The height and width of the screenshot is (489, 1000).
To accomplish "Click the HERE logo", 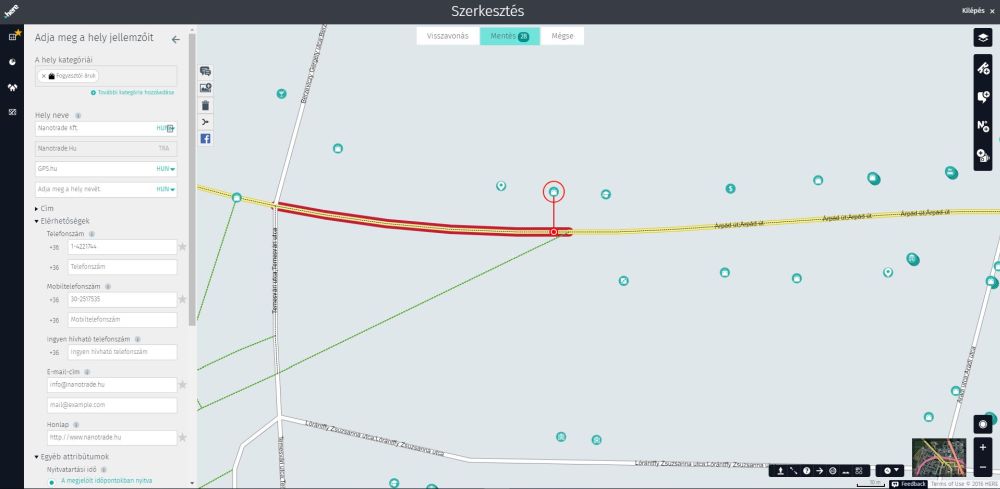I will (11, 11).
